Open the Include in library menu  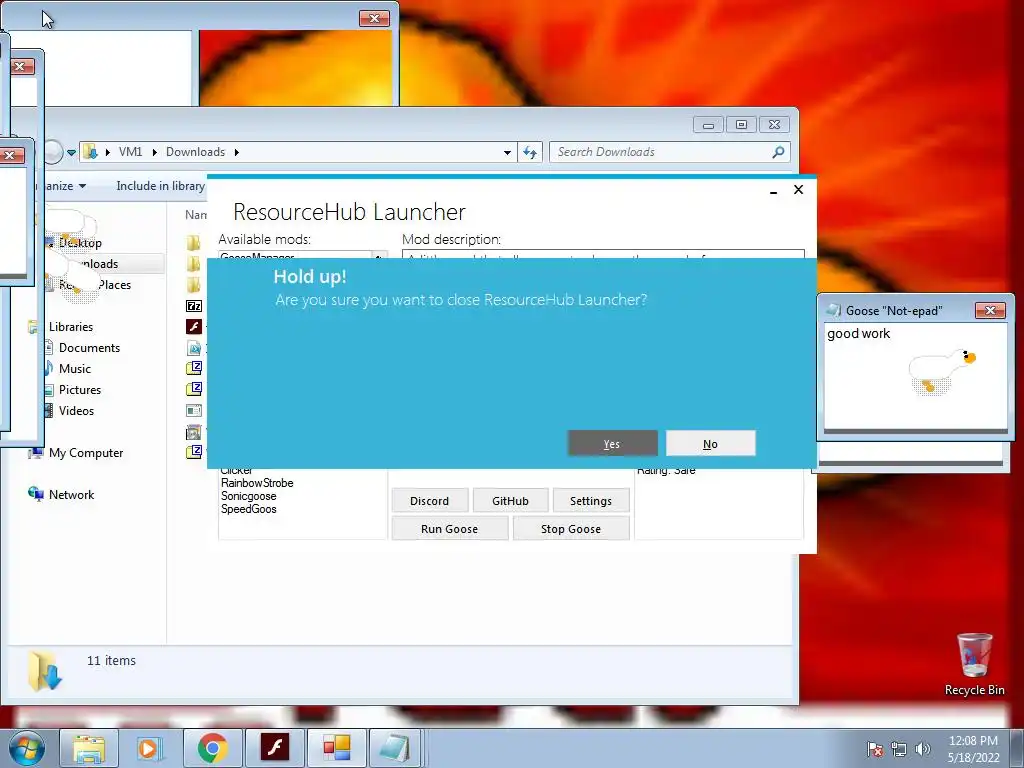161,185
